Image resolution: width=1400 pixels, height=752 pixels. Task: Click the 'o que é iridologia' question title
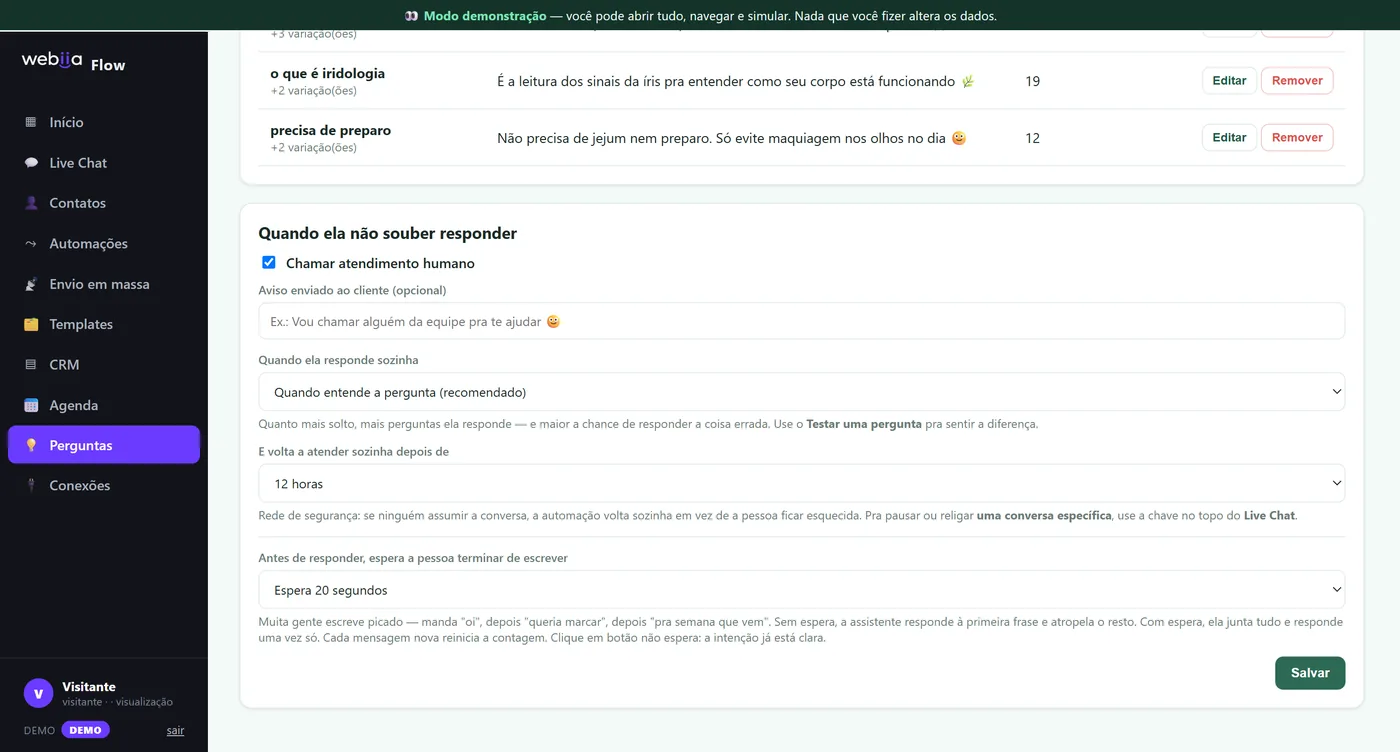[327, 73]
